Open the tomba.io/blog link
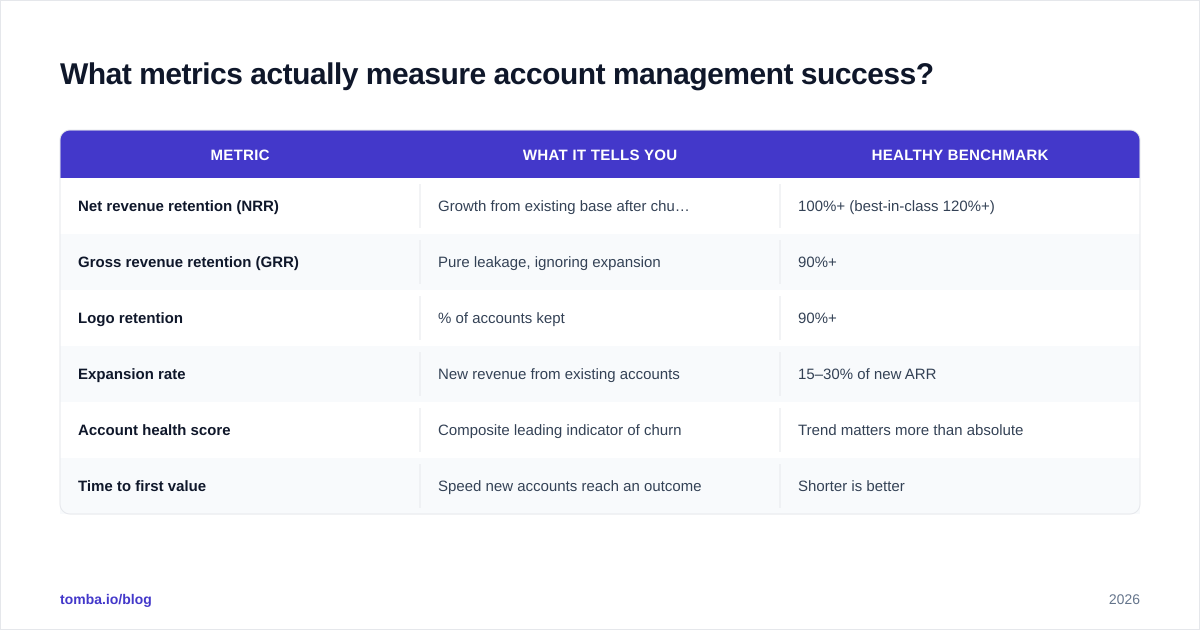The height and width of the screenshot is (630, 1200). [x=106, y=599]
